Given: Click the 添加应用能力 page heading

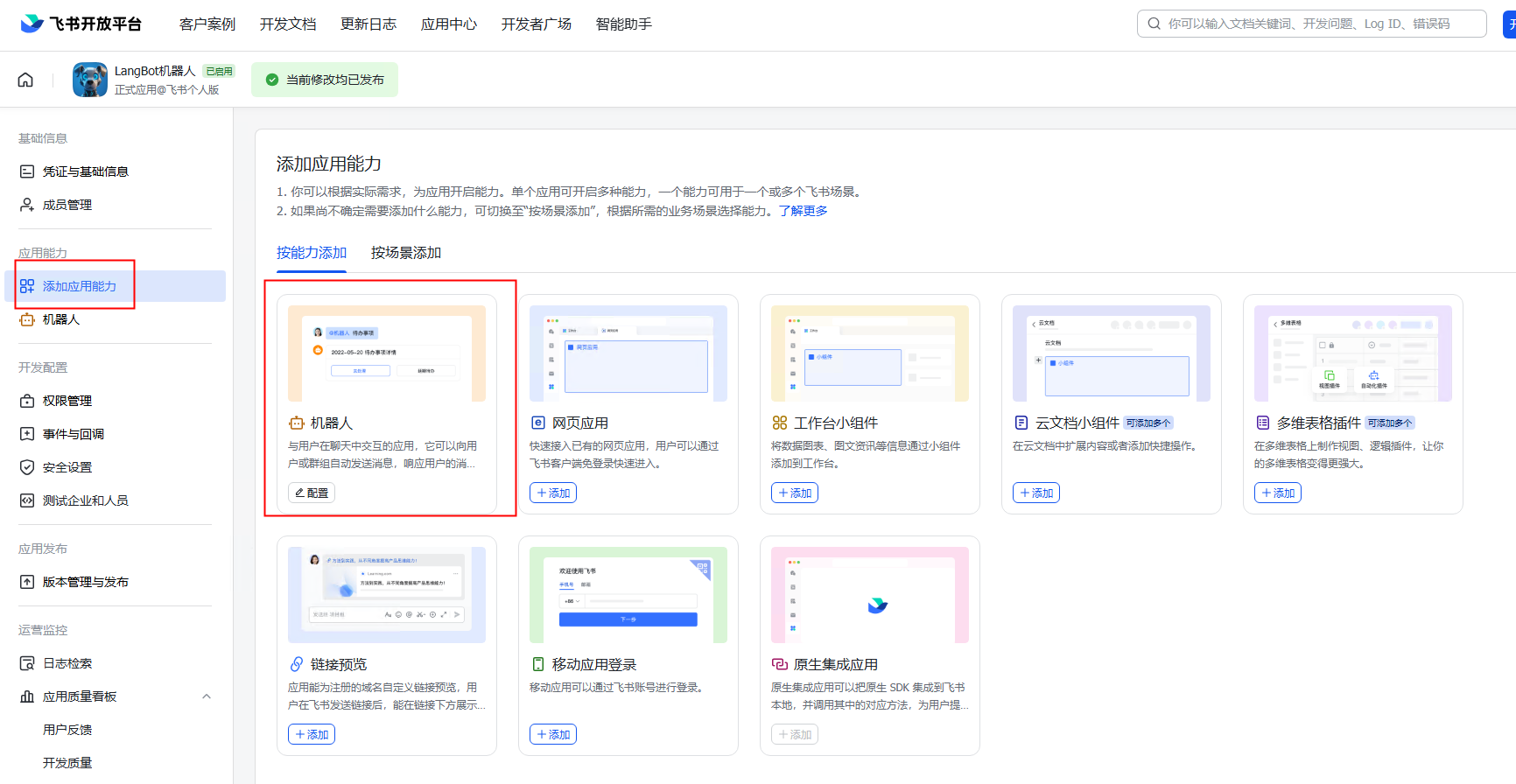Looking at the screenshot, I should pyautogui.click(x=329, y=164).
